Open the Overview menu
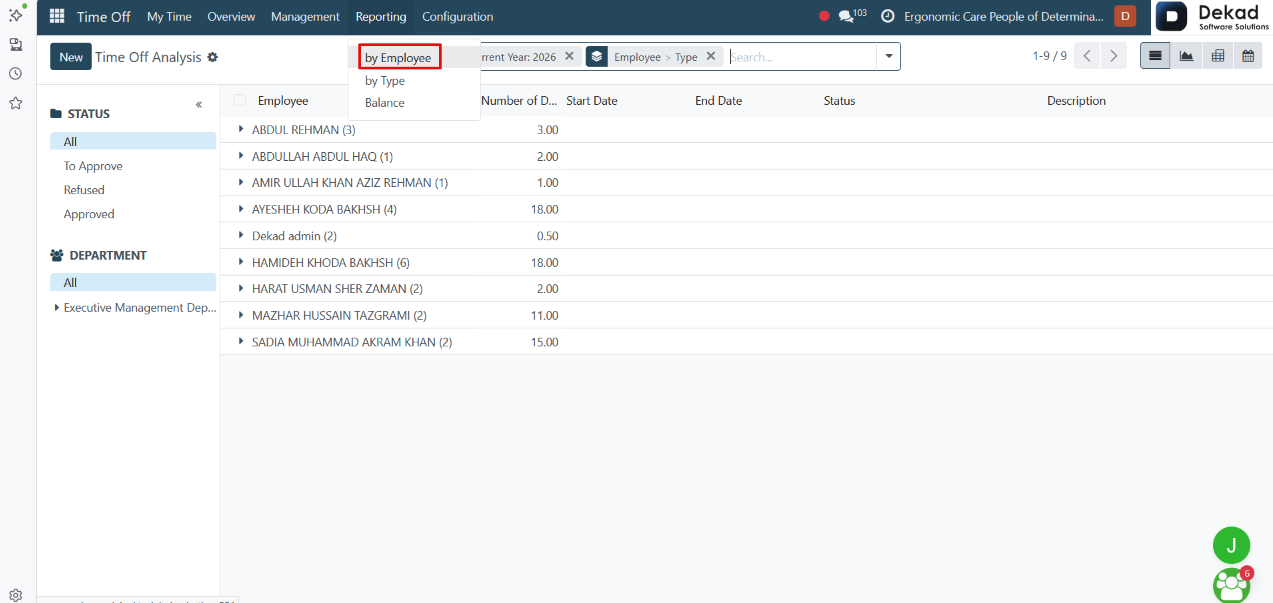This screenshot has height=603, width=1273. 231,16
